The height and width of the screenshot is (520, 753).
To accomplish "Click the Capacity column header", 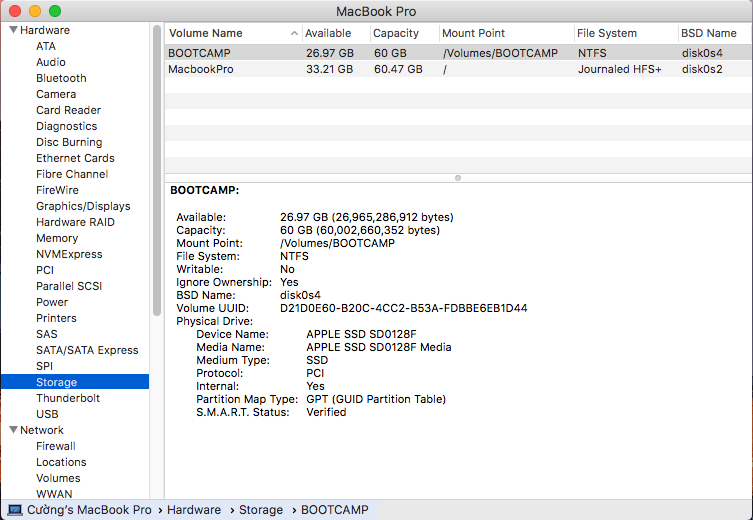I will (x=396, y=33).
